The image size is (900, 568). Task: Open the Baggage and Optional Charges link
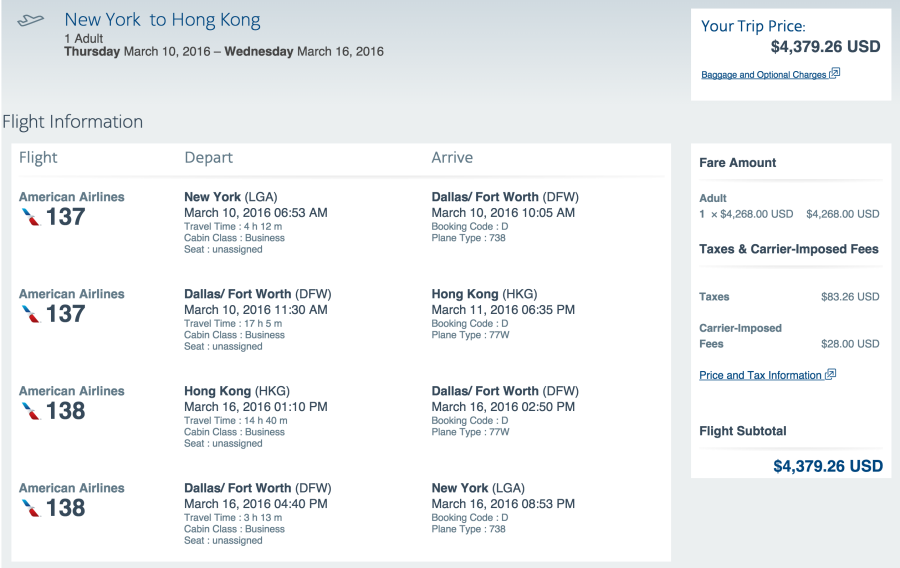764,75
